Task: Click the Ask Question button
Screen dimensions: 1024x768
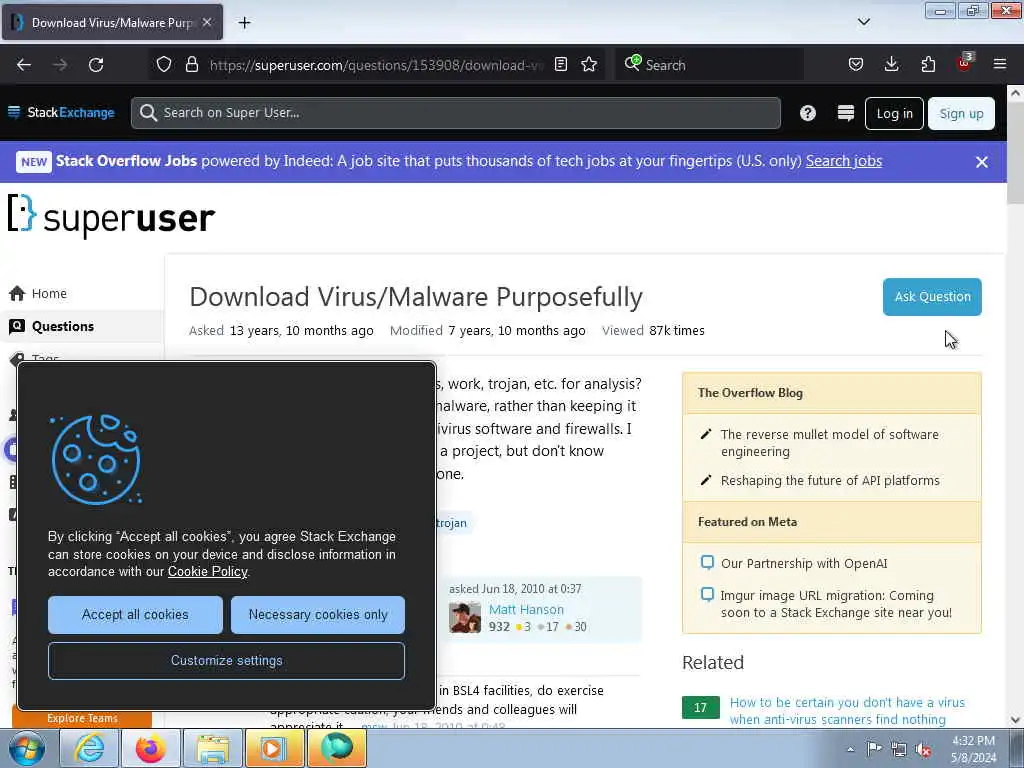Action: coord(932,296)
